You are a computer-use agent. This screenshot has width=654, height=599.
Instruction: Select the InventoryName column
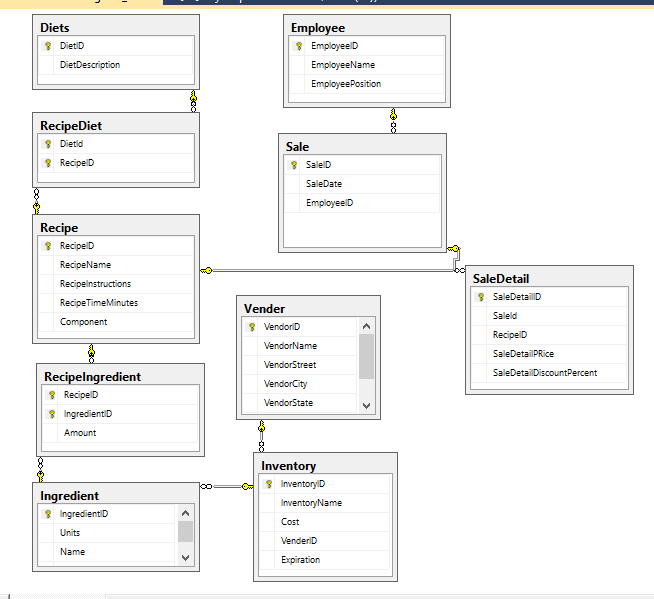pyautogui.click(x=325, y=503)
